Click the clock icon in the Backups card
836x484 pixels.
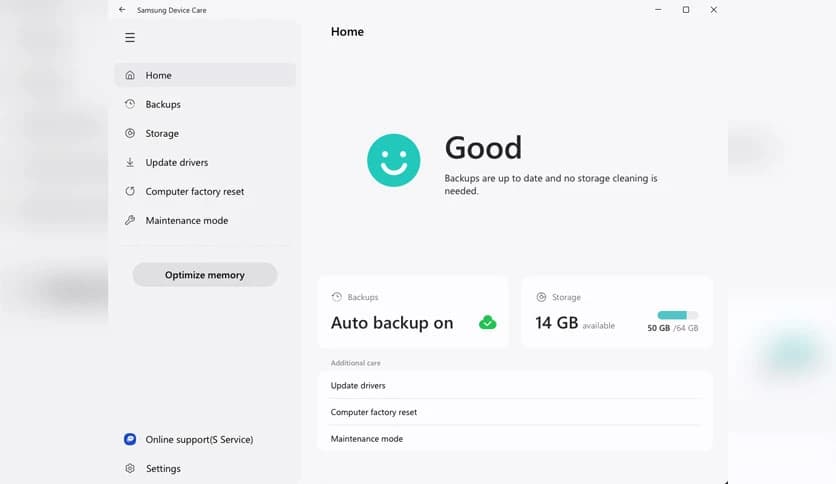tap(336, 297)
